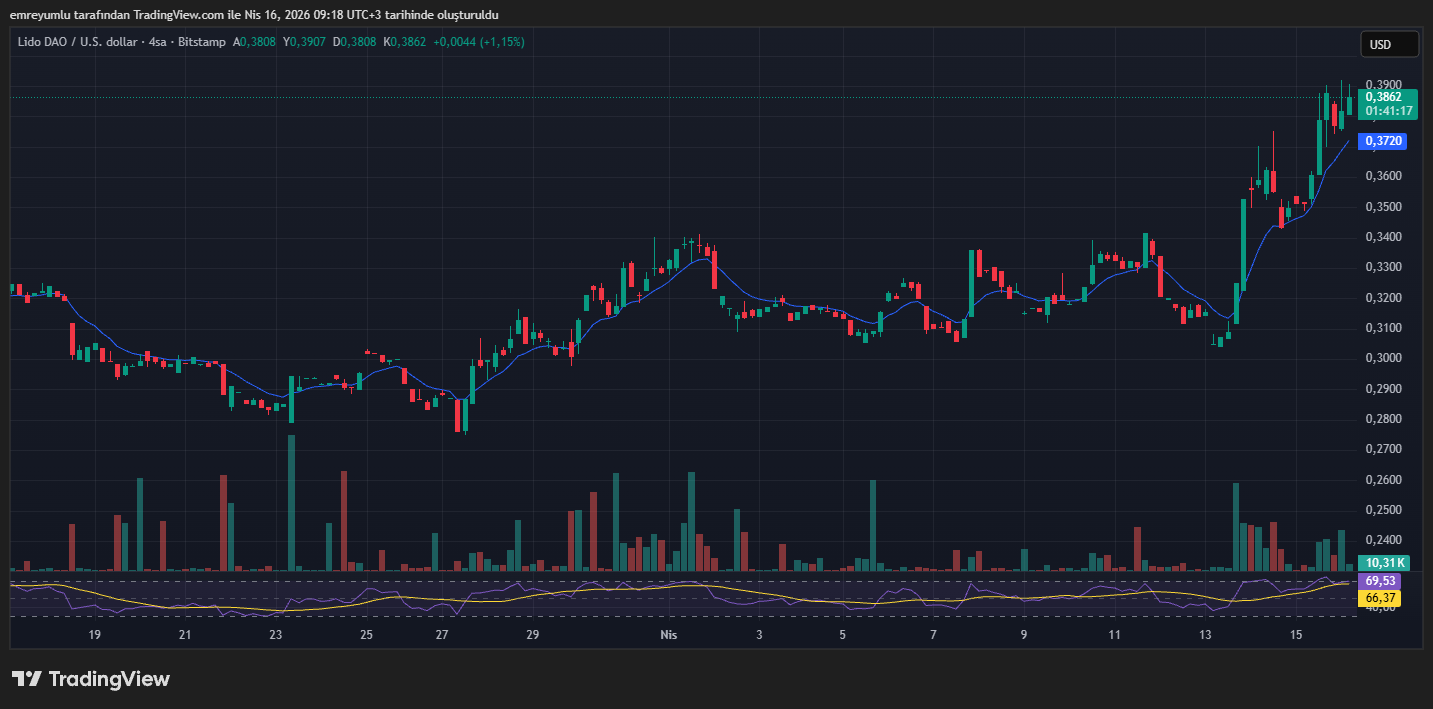
Task: Click the 0,3000 level on price axis
Action: pyautogui.click(x=1383, y=358)
